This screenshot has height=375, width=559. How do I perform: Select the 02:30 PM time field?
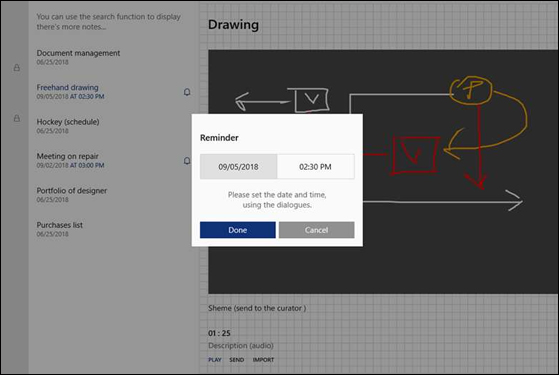pos(316,166)
